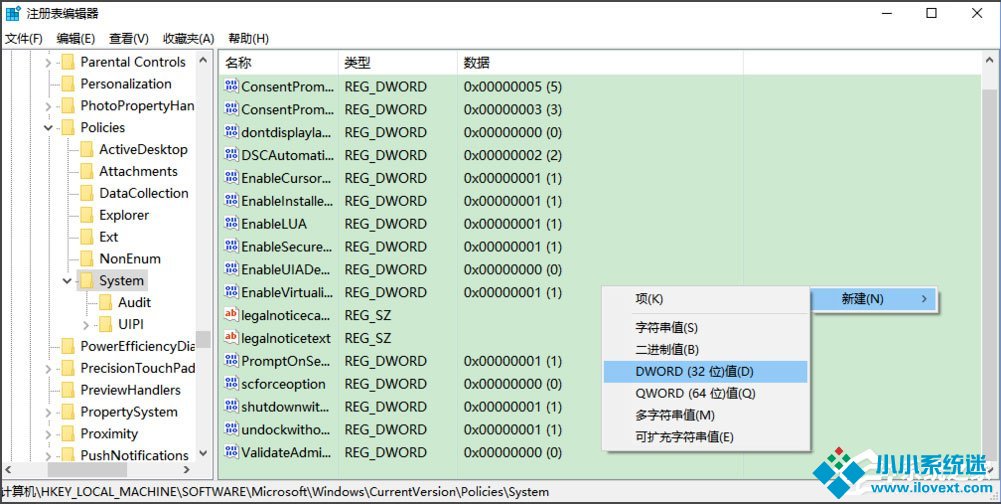
Task: Click the tree horizontal scroll right arrow
Action: click(187, 470)
